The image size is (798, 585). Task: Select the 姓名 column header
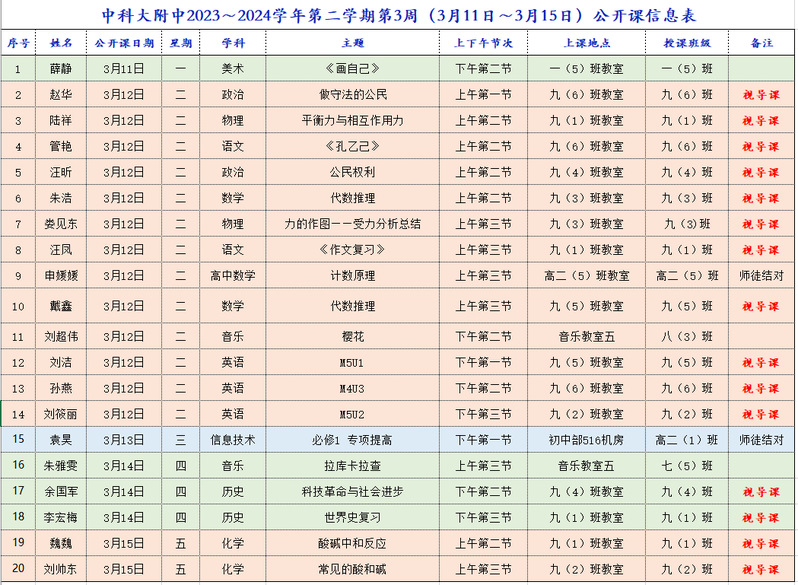coord(61,43)
